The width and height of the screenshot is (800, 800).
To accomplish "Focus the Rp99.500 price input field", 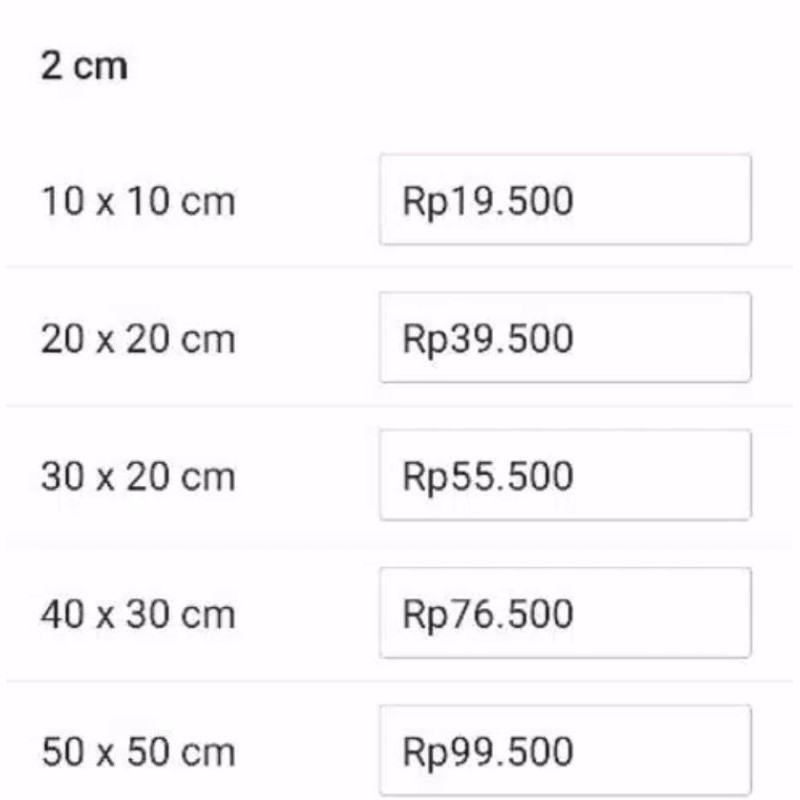I will click(x=564, y=750).
